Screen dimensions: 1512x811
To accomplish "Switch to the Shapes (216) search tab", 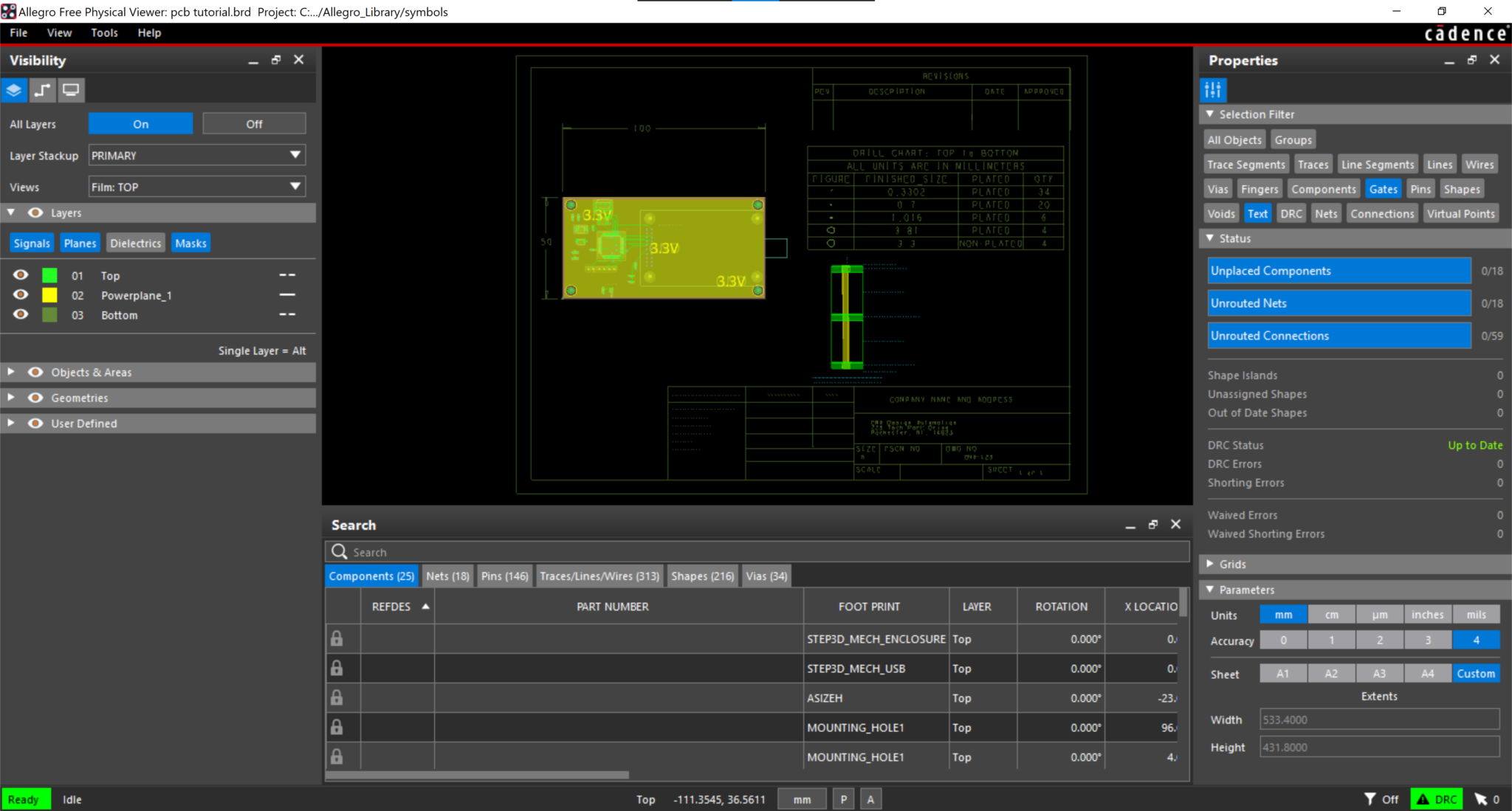I will (701, 576).
